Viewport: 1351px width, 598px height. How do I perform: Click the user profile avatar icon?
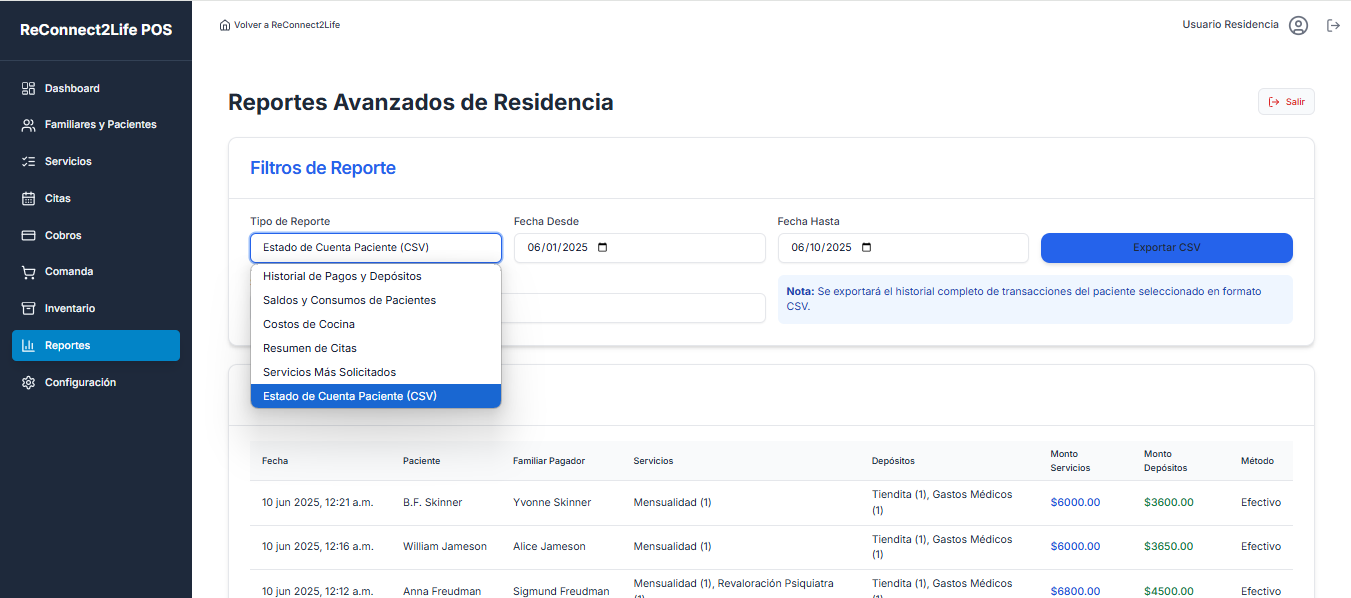1298,25
